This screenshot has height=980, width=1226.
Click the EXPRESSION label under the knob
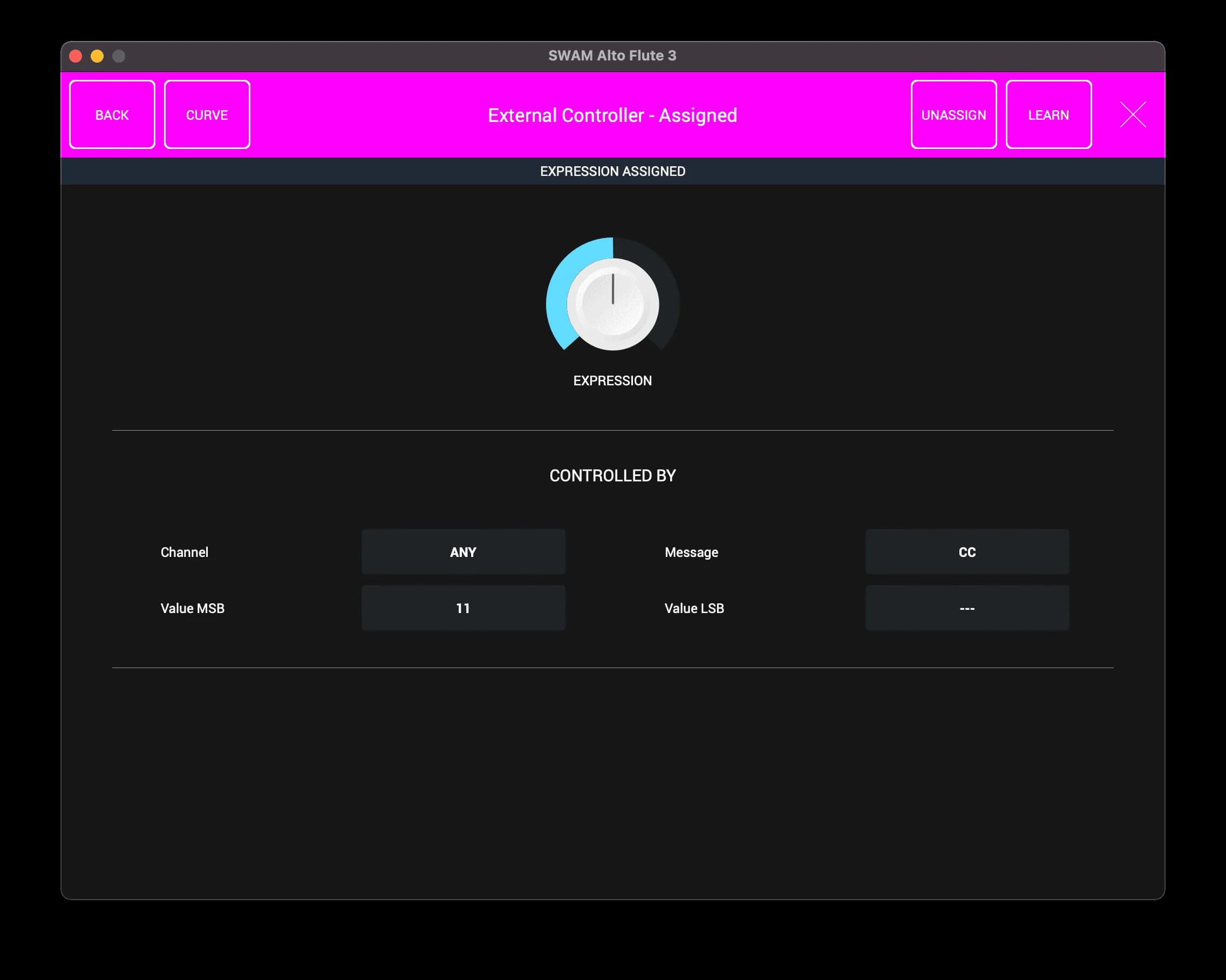tap(612, 380)
